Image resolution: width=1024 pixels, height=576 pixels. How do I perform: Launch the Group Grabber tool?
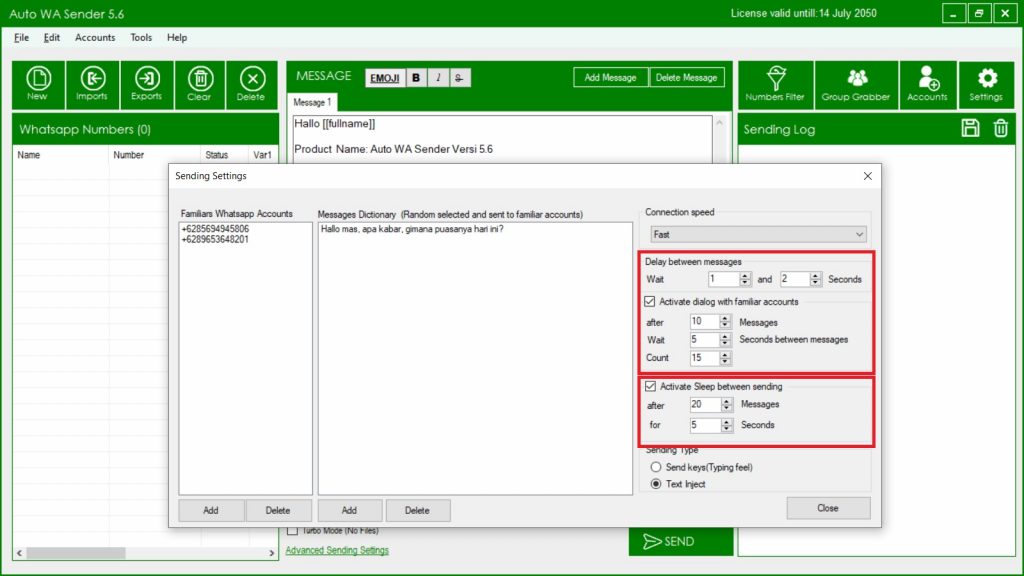click(856, 83)
